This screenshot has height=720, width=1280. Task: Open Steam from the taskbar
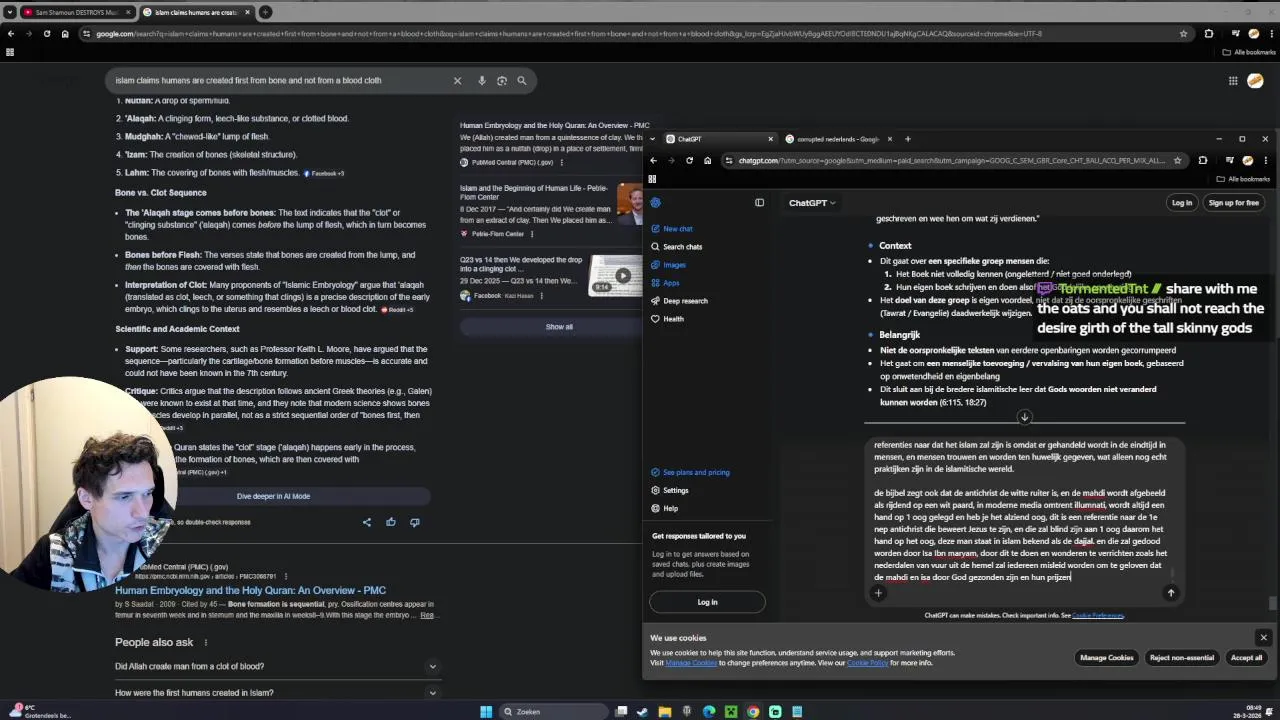pyautogui.click(x=643, y=711)
